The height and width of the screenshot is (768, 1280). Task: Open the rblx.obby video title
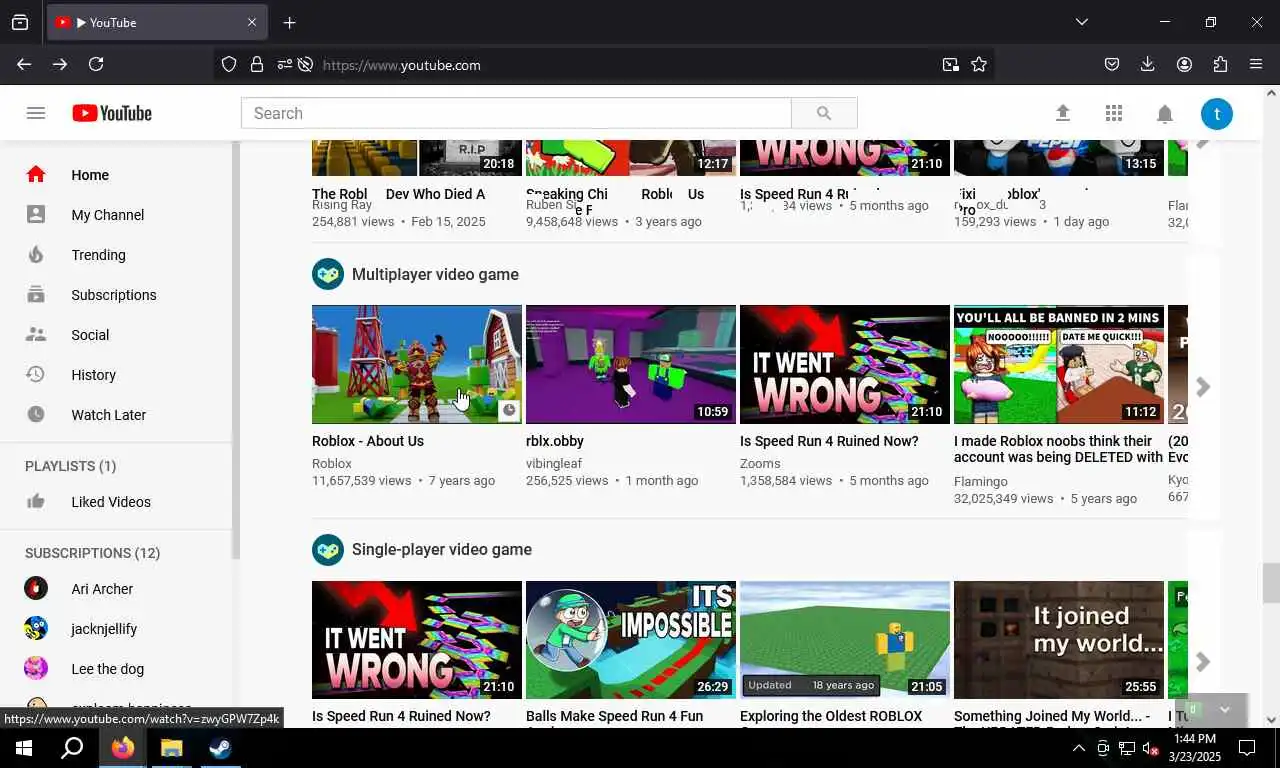pyautogui.click(x=555, y=441)
